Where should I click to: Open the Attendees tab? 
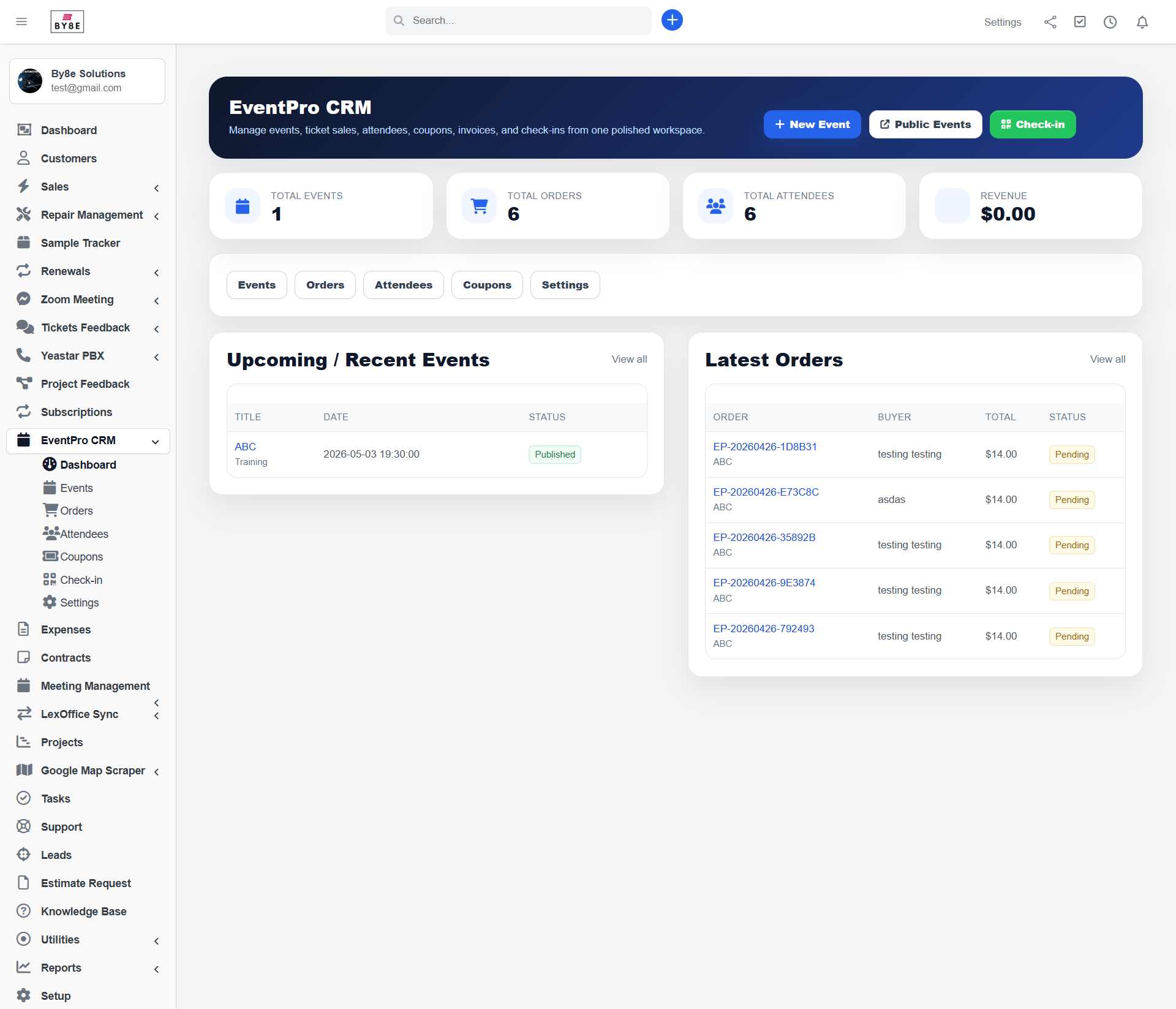pyautogui.click(x=403, y=284)
